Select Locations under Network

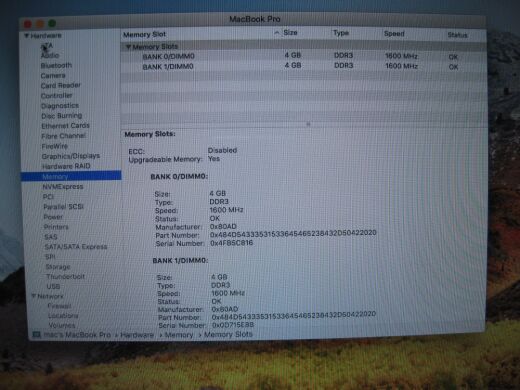(63, 315)
